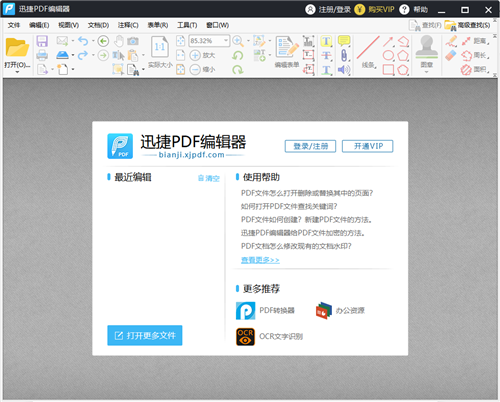The height and width of the screenshot is (402, 500).
Task: Select the yellow sticky note comment tool
Action: pos(344,41)
